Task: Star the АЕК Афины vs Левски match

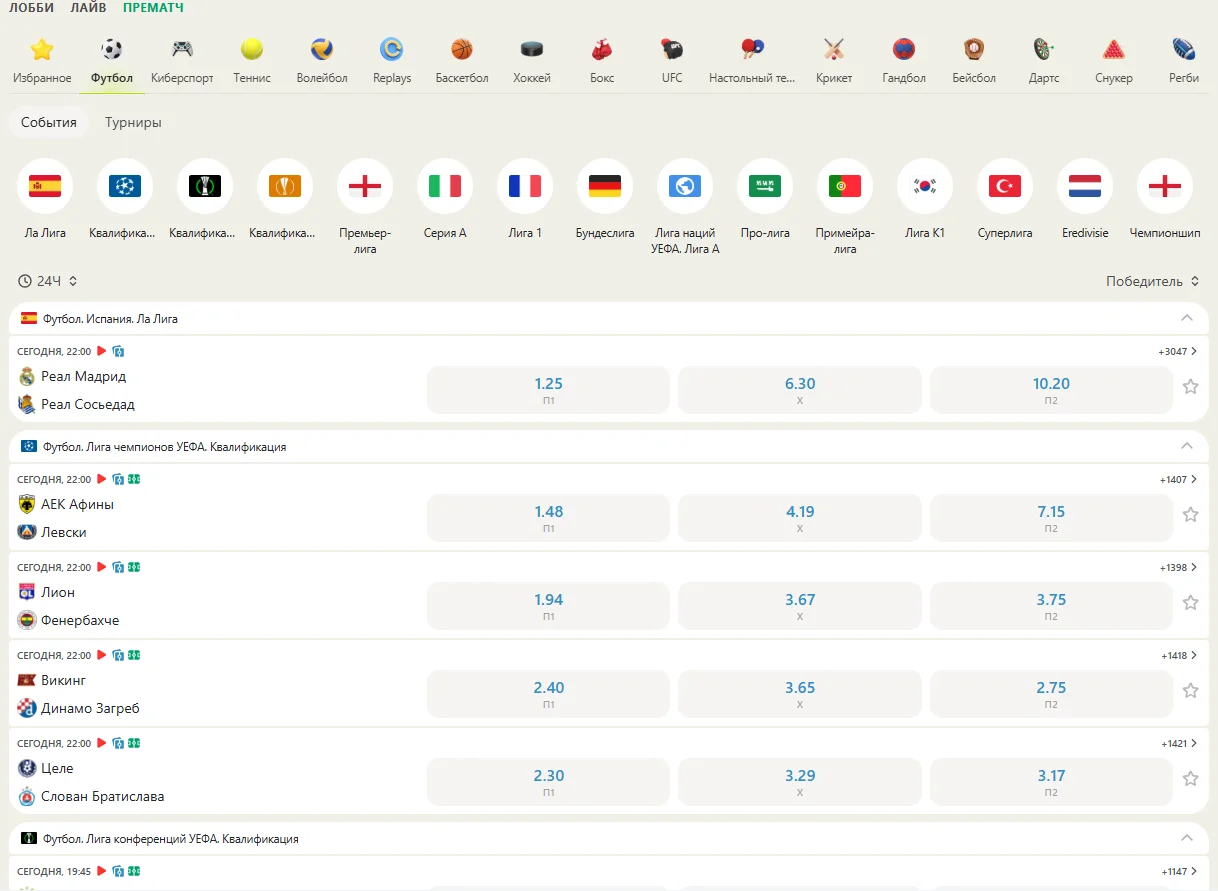Action: [x=1190, y=515]
